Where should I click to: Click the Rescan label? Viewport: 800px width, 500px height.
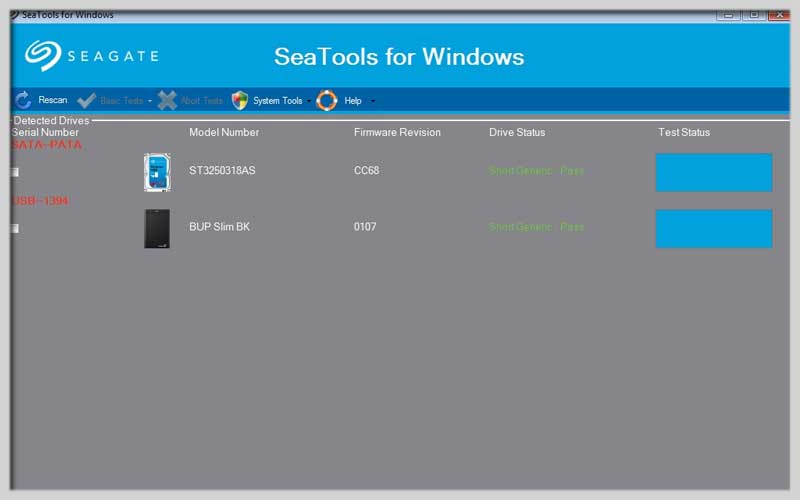[x=53, y=100]
